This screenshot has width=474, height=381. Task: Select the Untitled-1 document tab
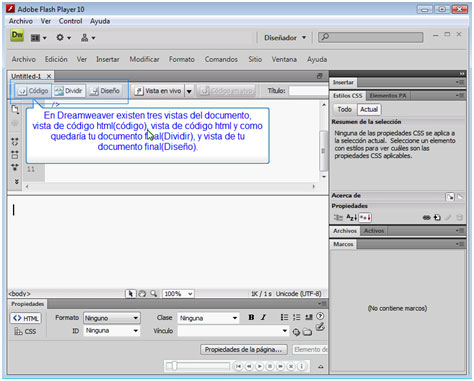[x=26, y=76]
